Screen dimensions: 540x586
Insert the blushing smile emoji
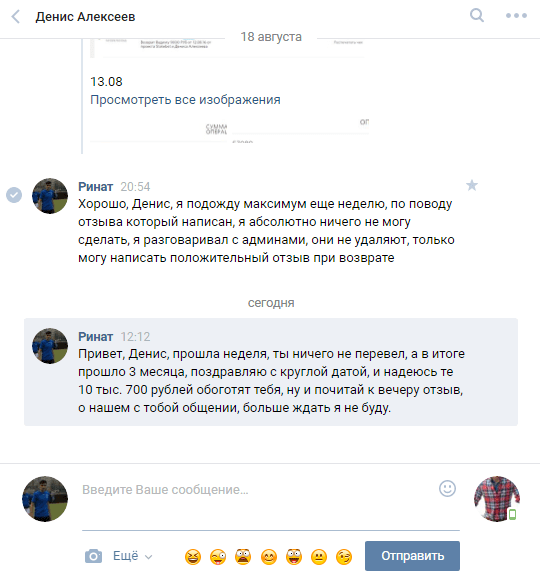tap(269, 557)
